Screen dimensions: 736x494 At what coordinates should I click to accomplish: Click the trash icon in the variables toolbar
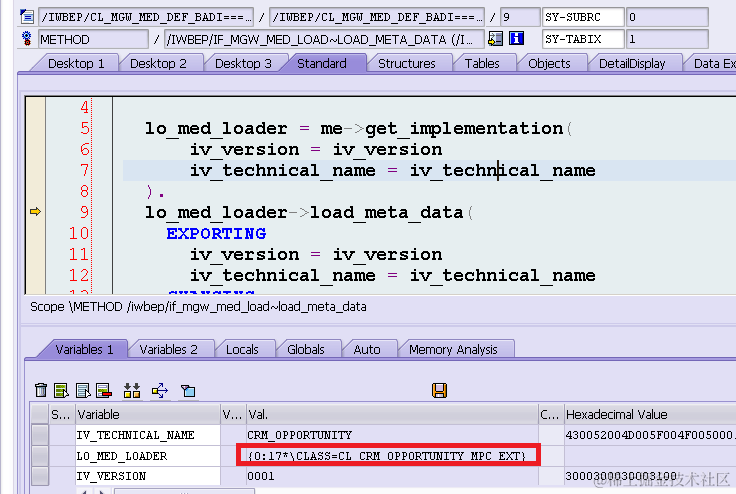click(x=41, y=390)
